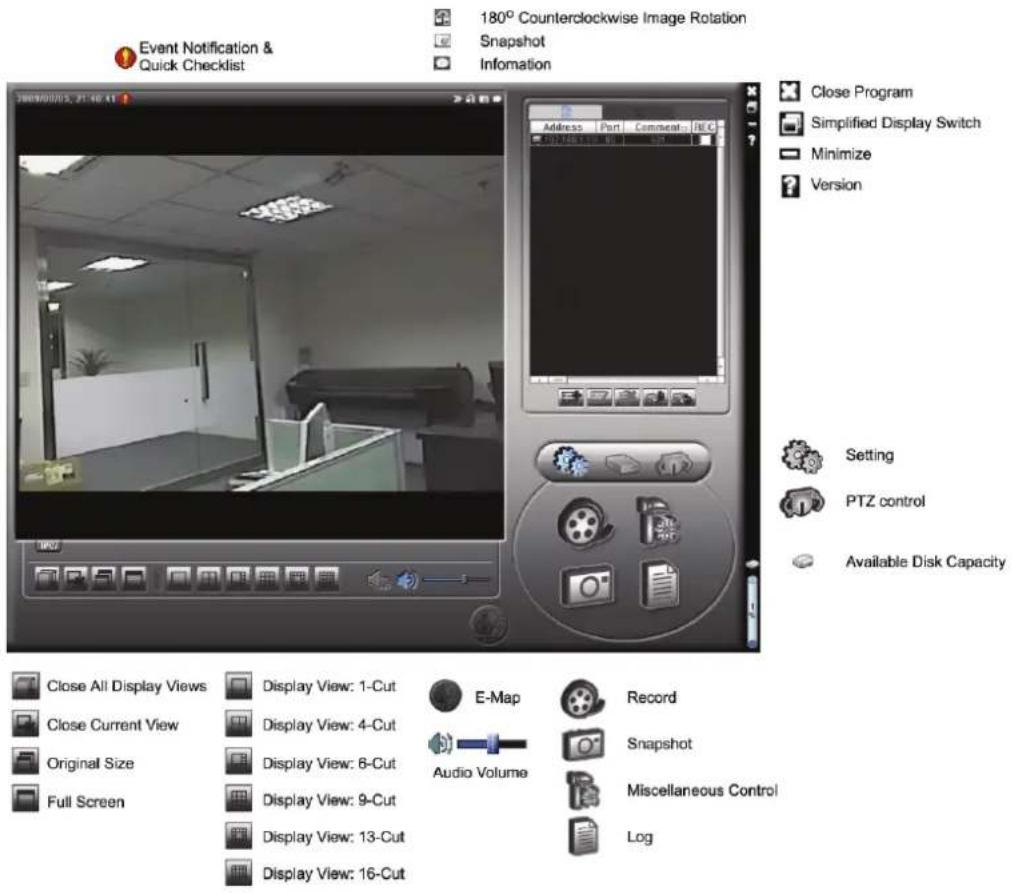Select Original Size icon in the viewer toolbar

[x=105, y=578]
